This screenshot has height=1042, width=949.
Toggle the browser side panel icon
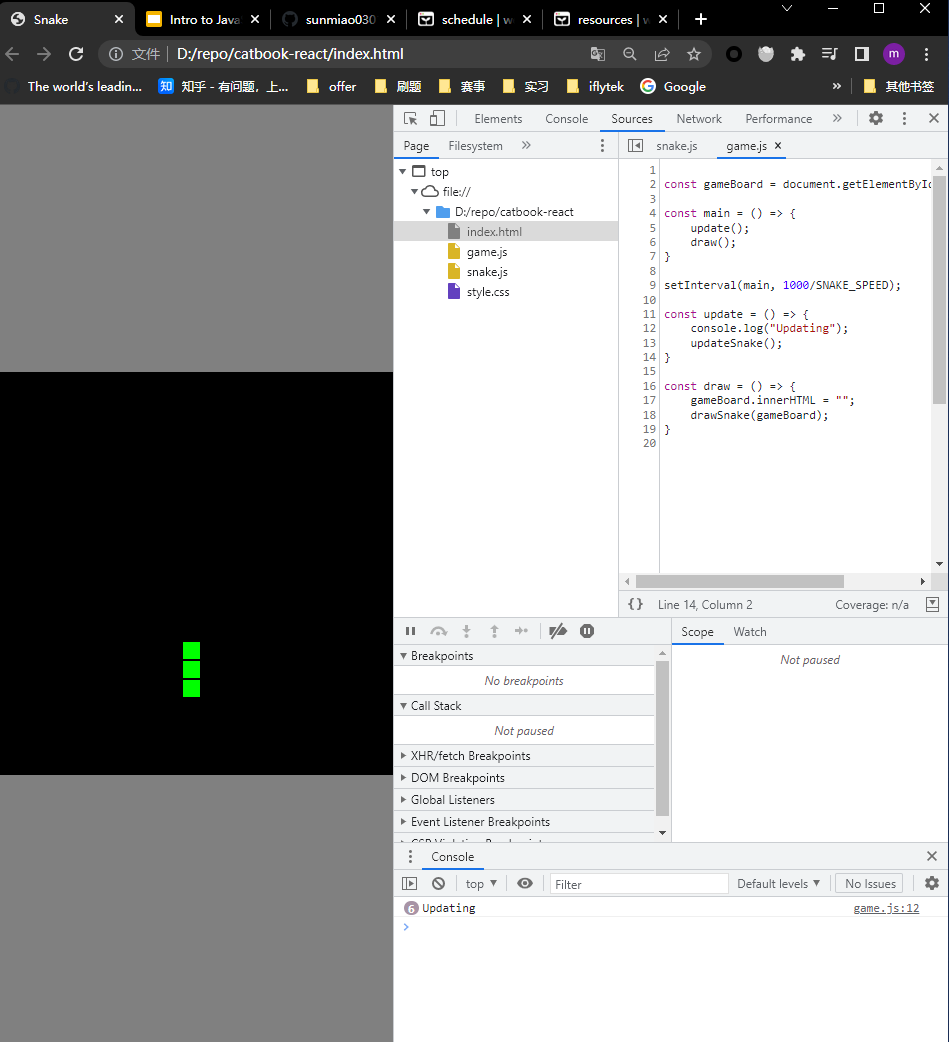pyautogui.click(x=861, y=54)
